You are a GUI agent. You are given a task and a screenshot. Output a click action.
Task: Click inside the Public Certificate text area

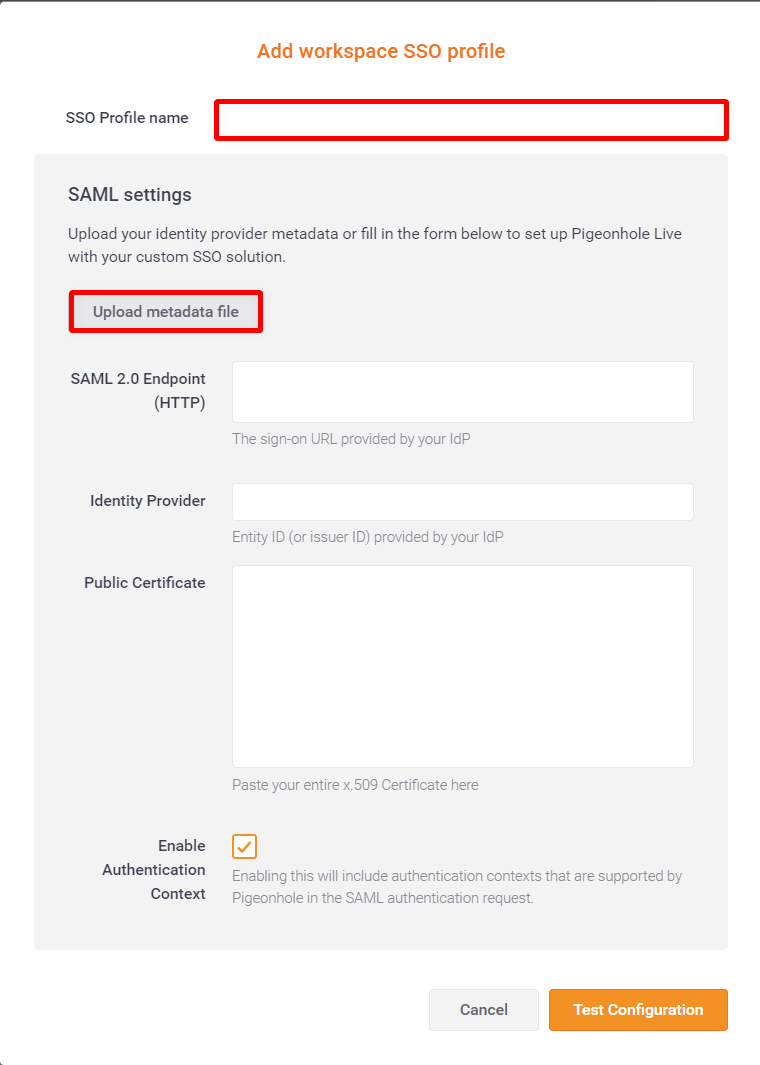462,666
